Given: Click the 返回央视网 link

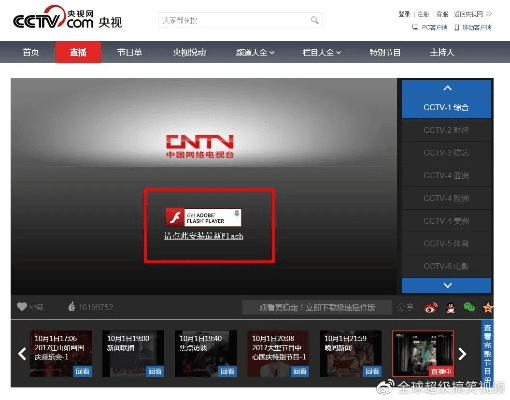Looking at the screenshot, I should point(472,14).
